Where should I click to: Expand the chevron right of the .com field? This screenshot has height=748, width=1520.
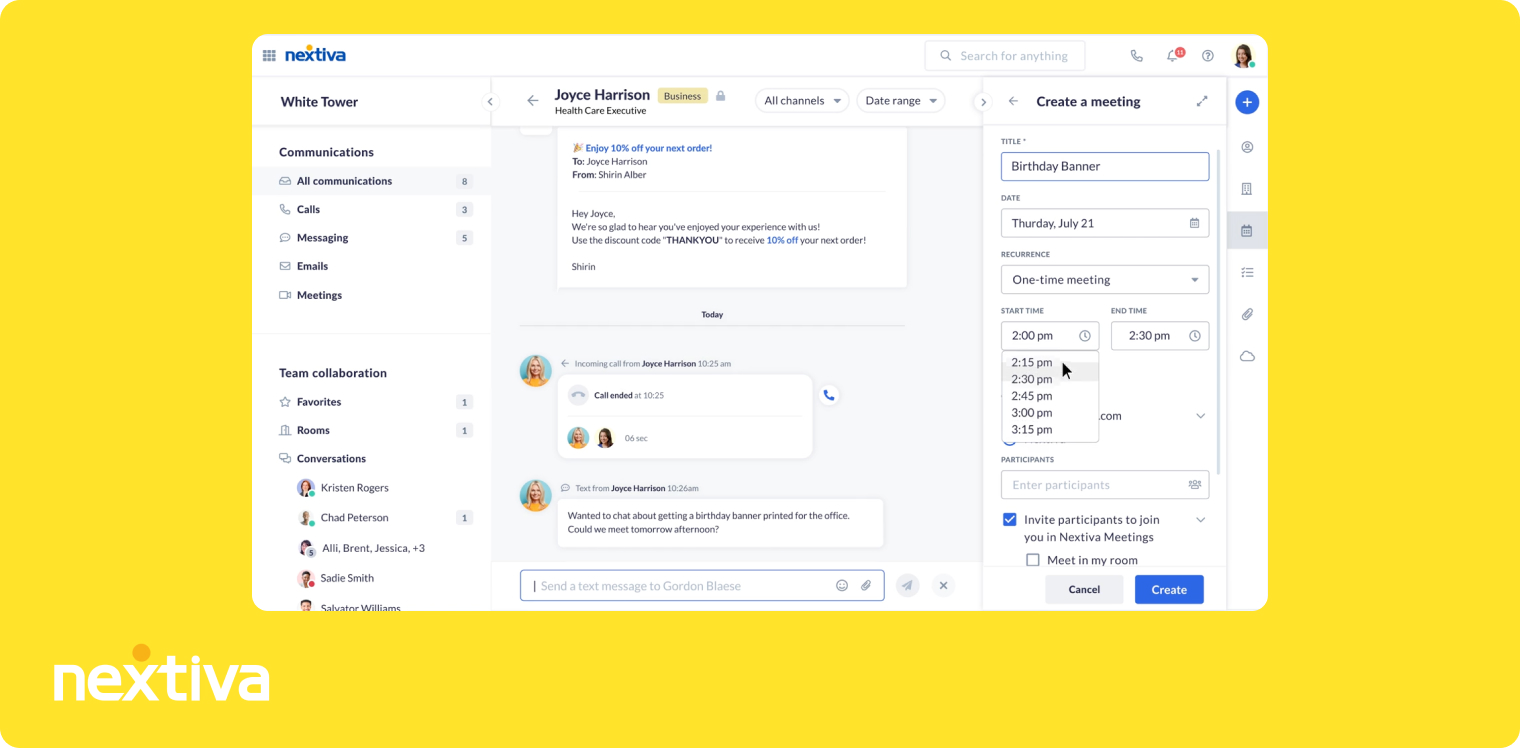[x=1201, y=416]
